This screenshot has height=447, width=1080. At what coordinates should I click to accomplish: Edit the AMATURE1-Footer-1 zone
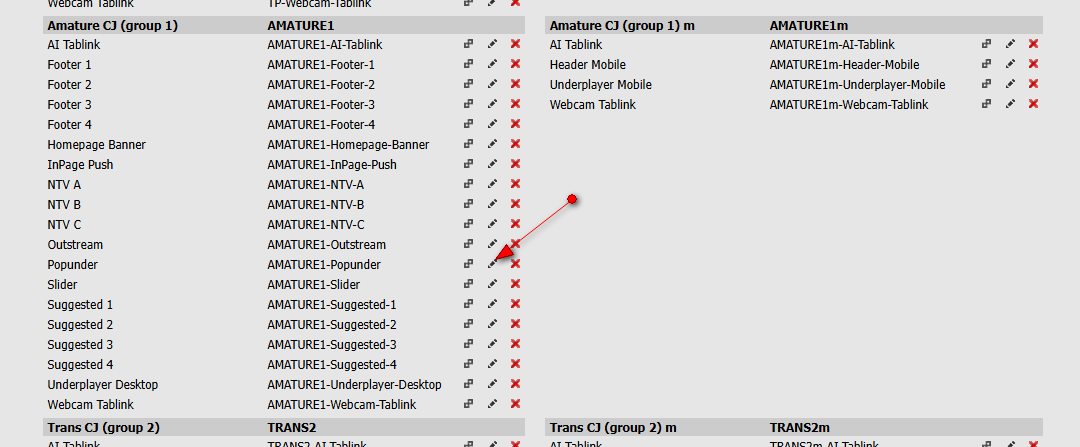[x=492, y=65]
